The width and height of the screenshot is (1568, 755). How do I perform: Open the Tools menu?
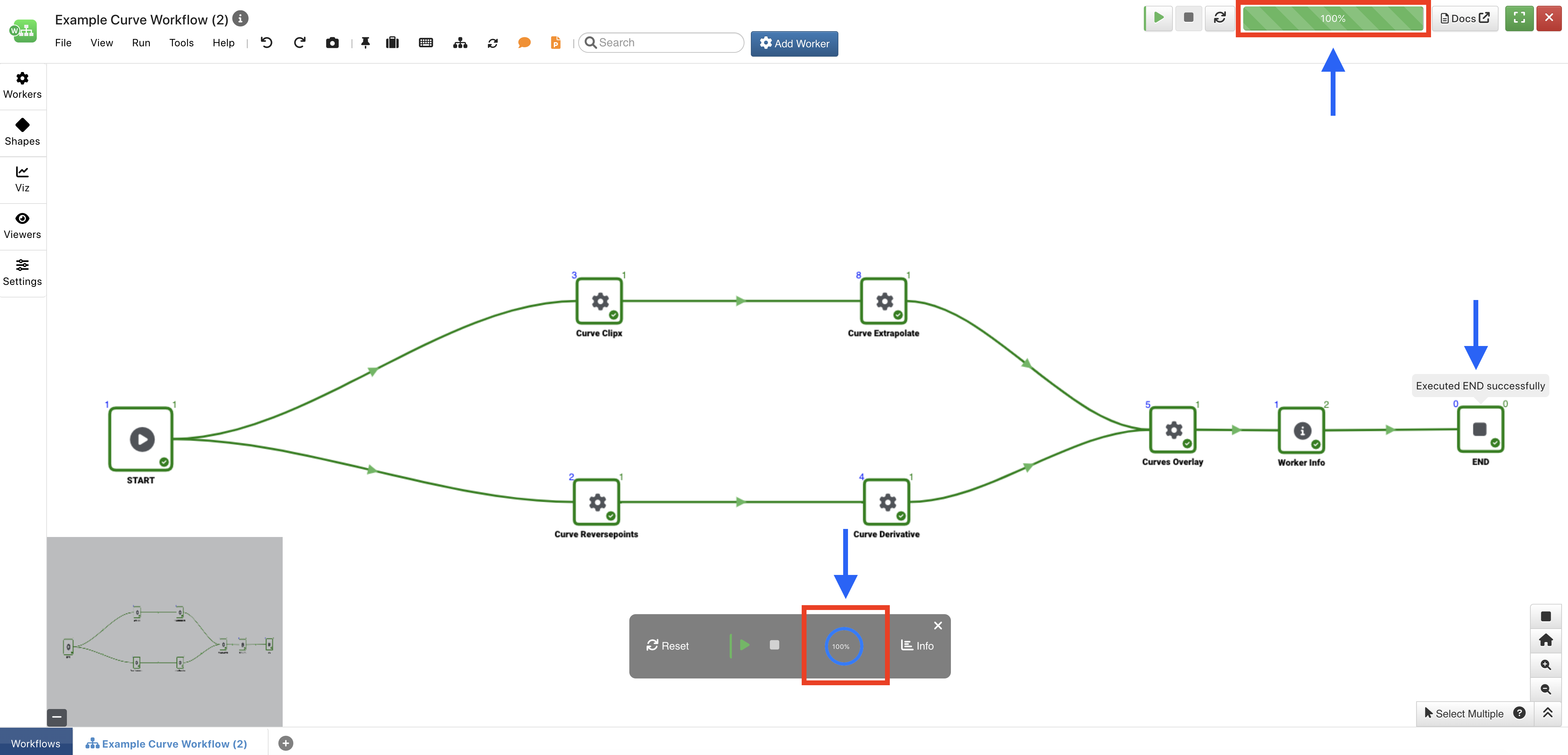(181, 43)
